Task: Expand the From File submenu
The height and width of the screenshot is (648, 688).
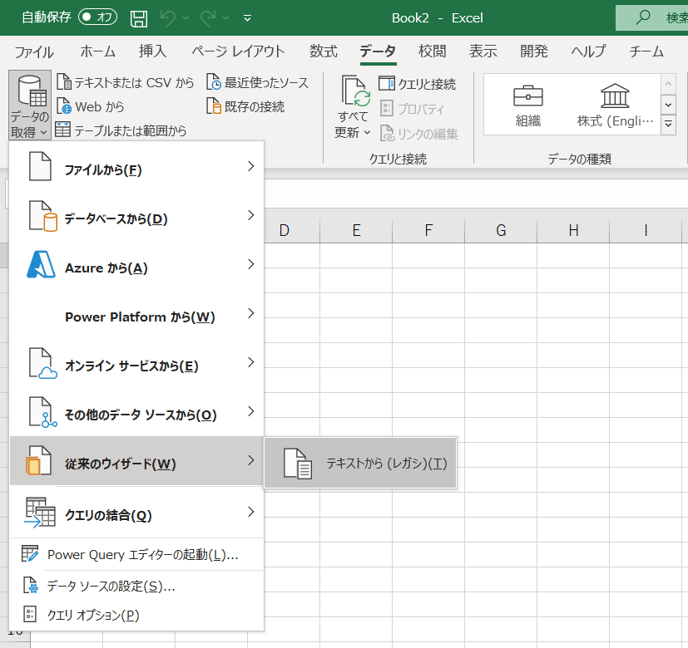Action: [136, 170]
